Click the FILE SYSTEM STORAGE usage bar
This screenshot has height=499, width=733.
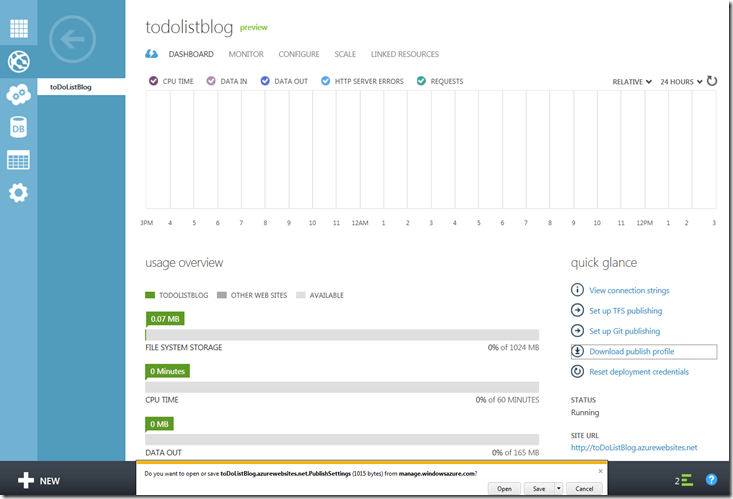(x=342, y=334)
